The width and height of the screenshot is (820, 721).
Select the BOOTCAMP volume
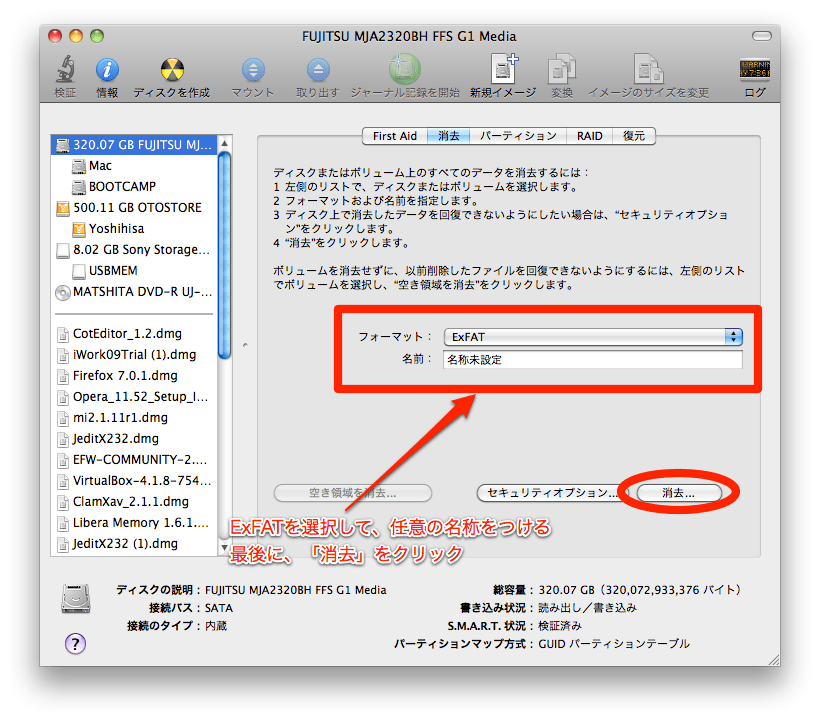134,187
